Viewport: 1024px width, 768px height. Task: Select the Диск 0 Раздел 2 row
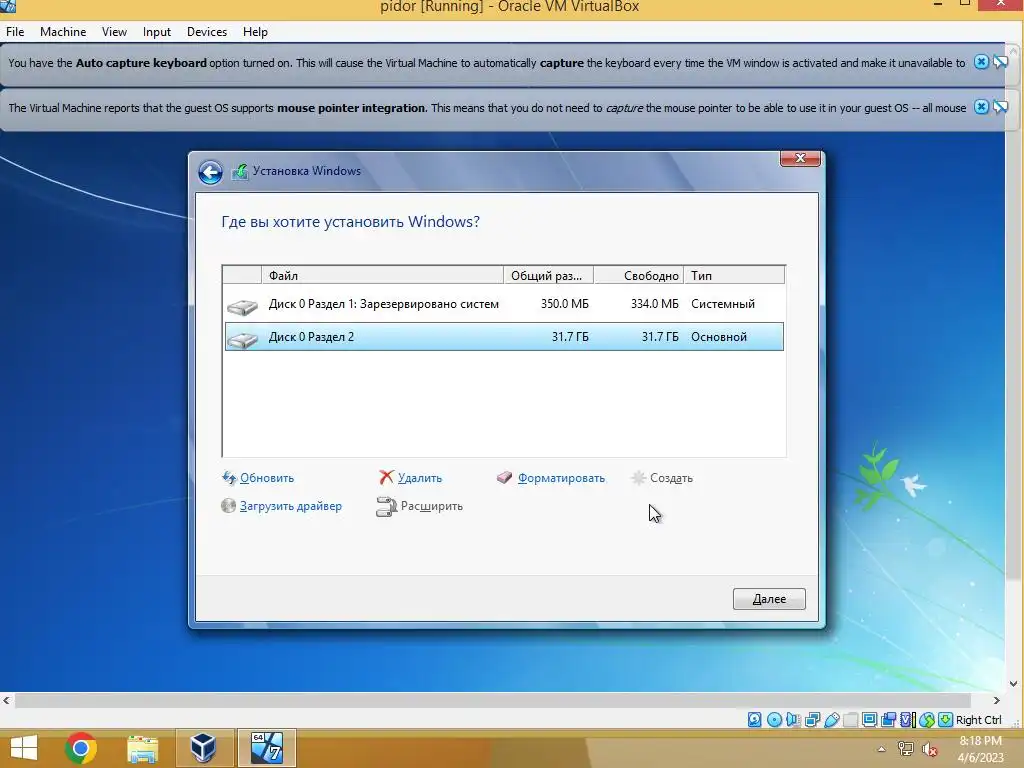(504, 337)
